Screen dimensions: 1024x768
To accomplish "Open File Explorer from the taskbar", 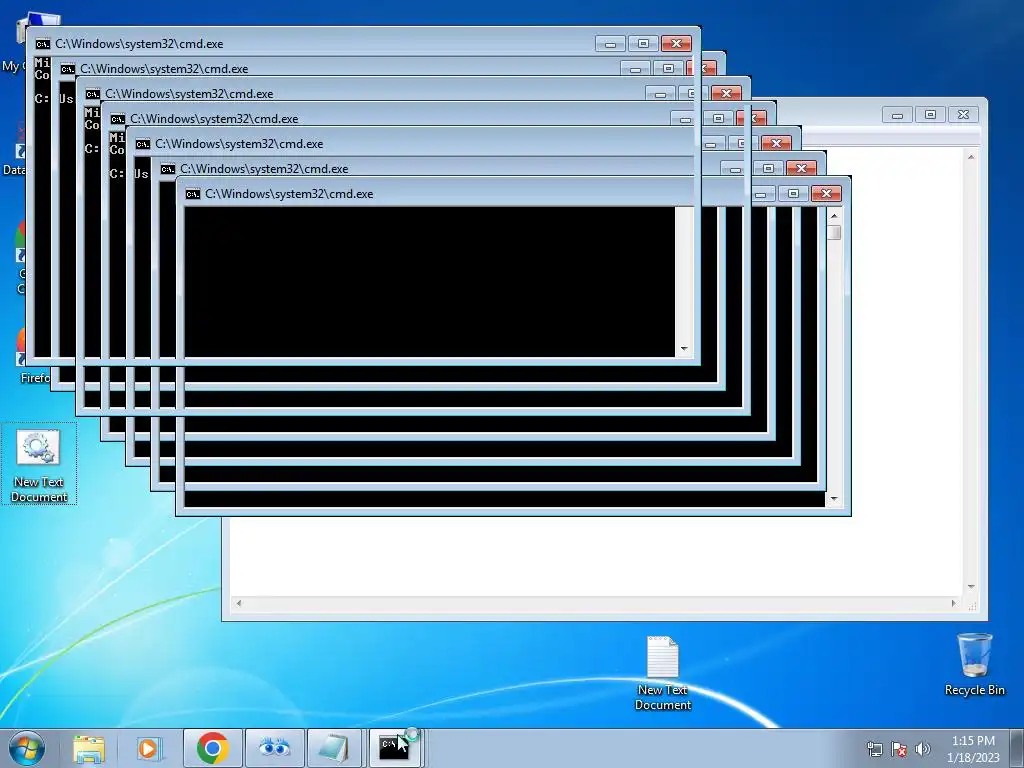I will point(89,748).
